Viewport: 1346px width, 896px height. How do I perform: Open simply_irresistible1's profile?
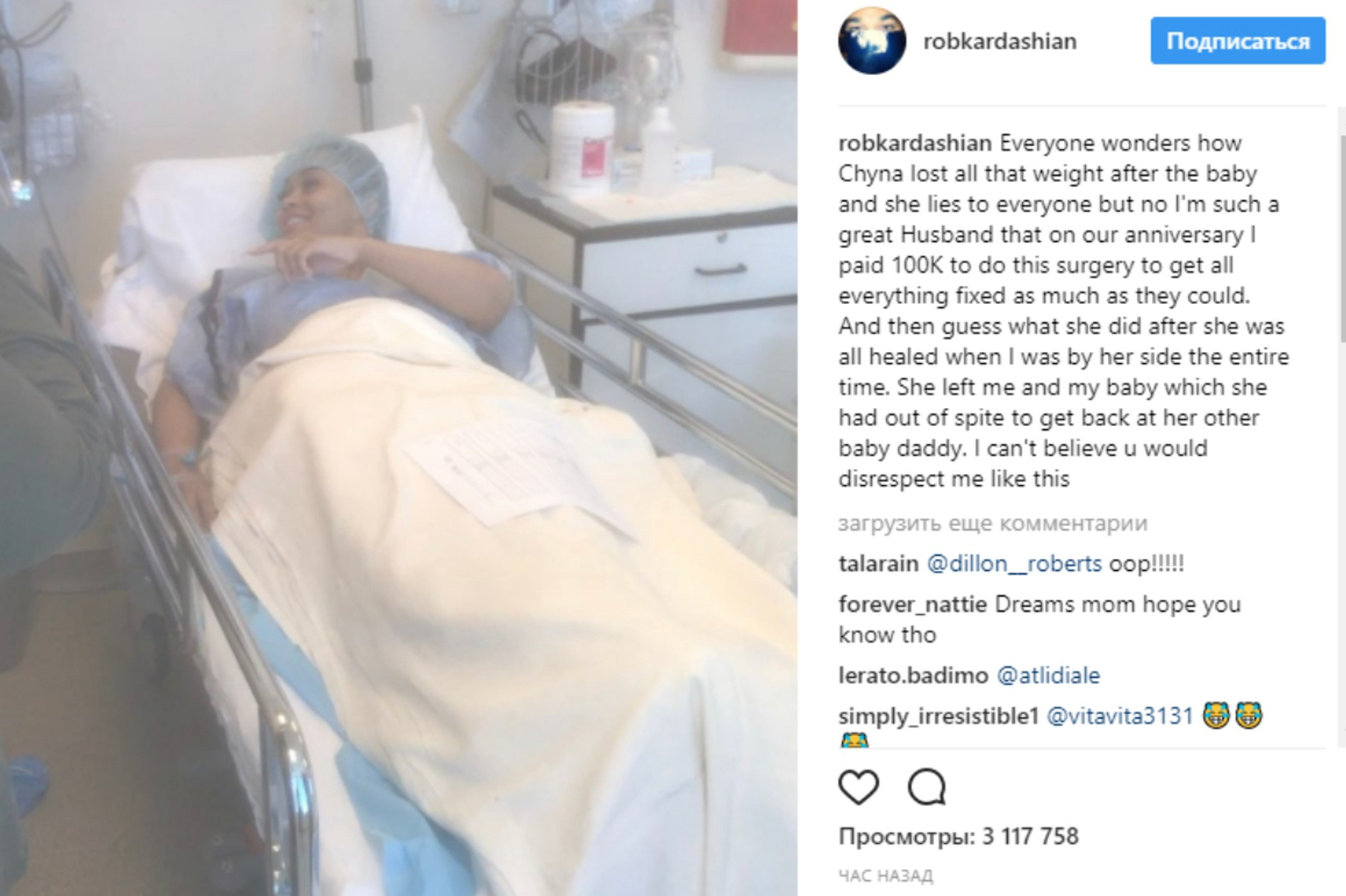pyautogui.click(x=939, y=716)
